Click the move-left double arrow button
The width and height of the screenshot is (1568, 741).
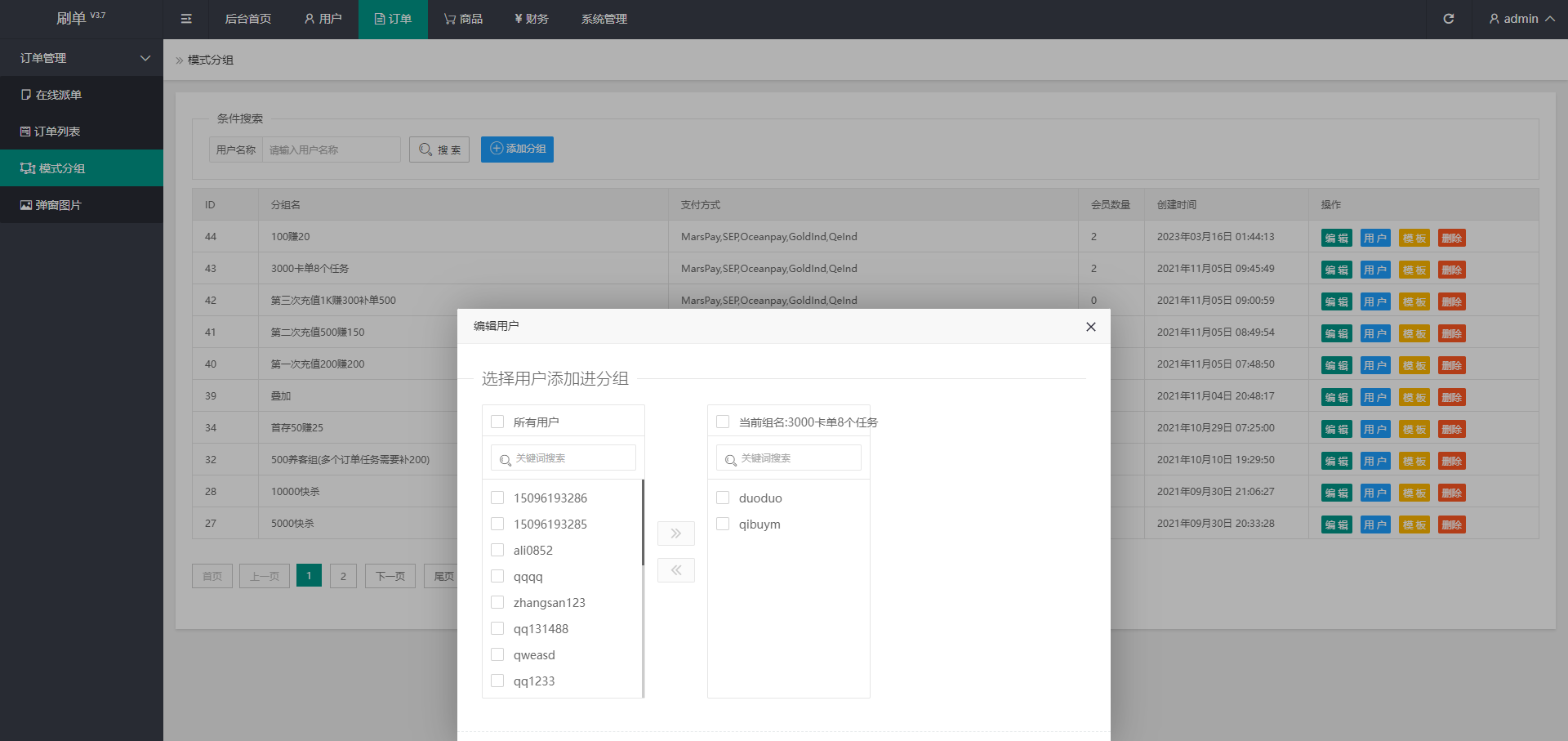point(675,570)
